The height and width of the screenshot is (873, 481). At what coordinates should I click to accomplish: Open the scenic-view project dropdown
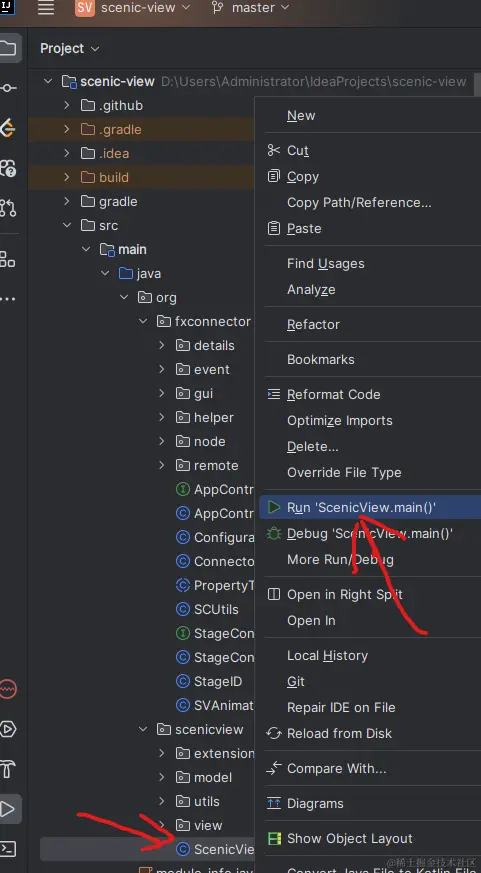point(133,8)
